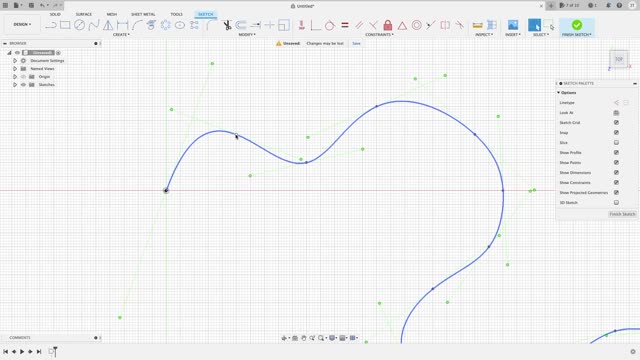The image size is (640, 360).
Task: Select the Ellipse sketch tool
Action: click(x=180, y=25)
